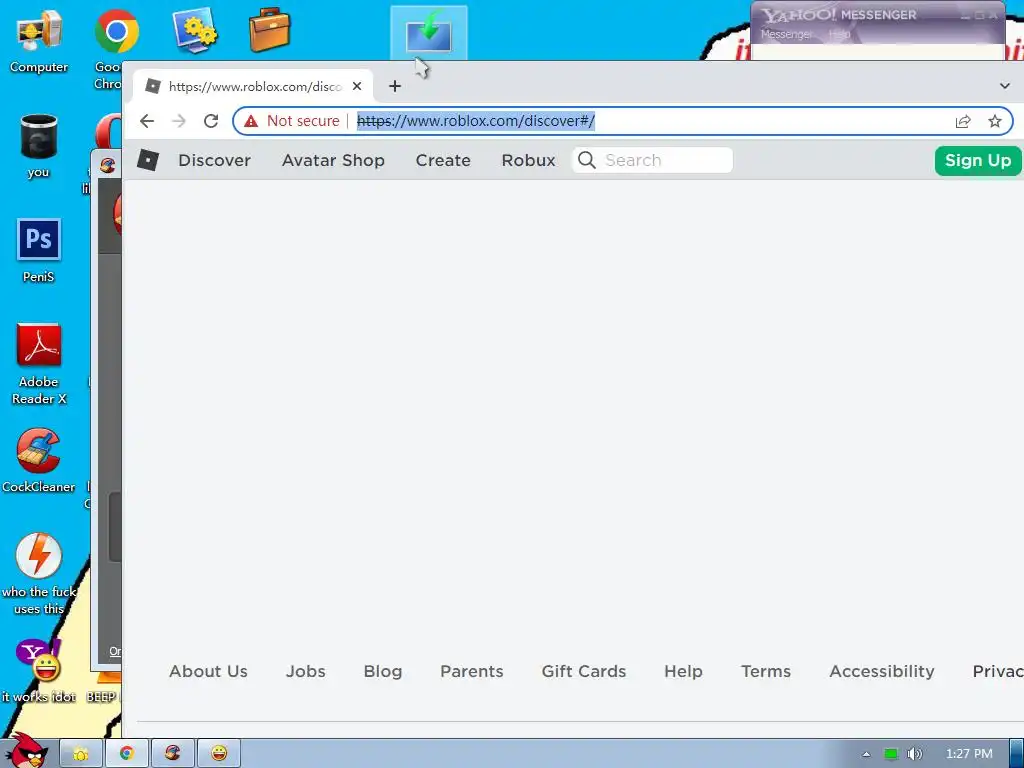This screenshot has width=1024, height=768.
Task: Close the Roblox discover tab
Action: click(357, 86)
